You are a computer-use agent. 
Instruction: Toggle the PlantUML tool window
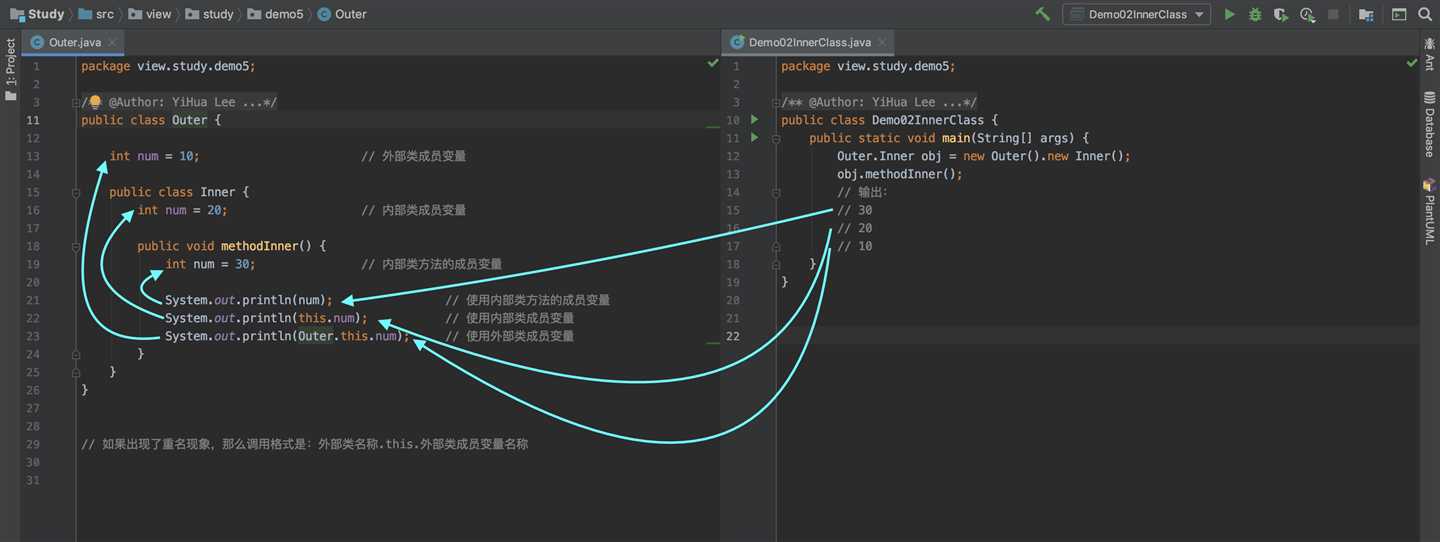[1429, 211]
